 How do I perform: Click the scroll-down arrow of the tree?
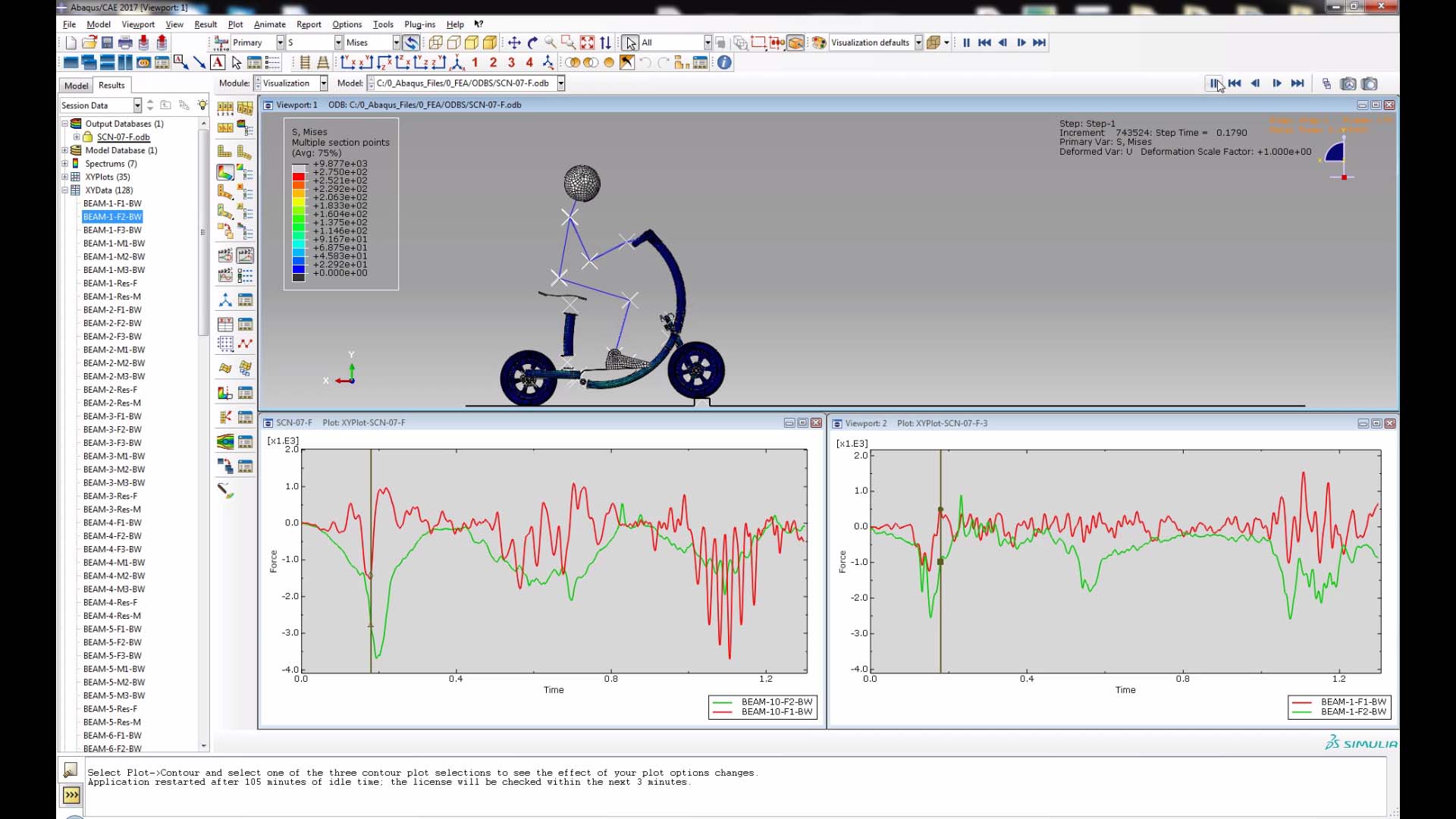click(203, 746)
